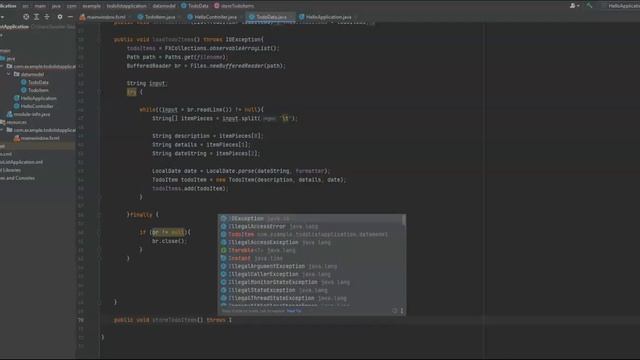Click the TodoData breadcrumb in navigation bar
Viewport: 640px width, 360px height.
tap(195, 6)
